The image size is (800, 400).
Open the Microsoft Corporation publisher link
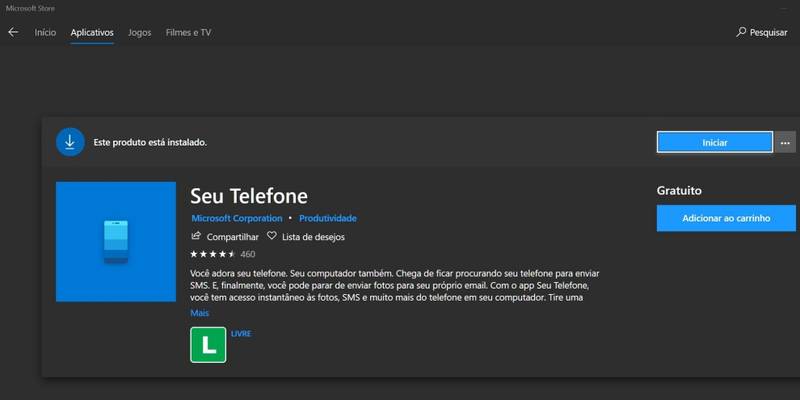click(237, 218)
